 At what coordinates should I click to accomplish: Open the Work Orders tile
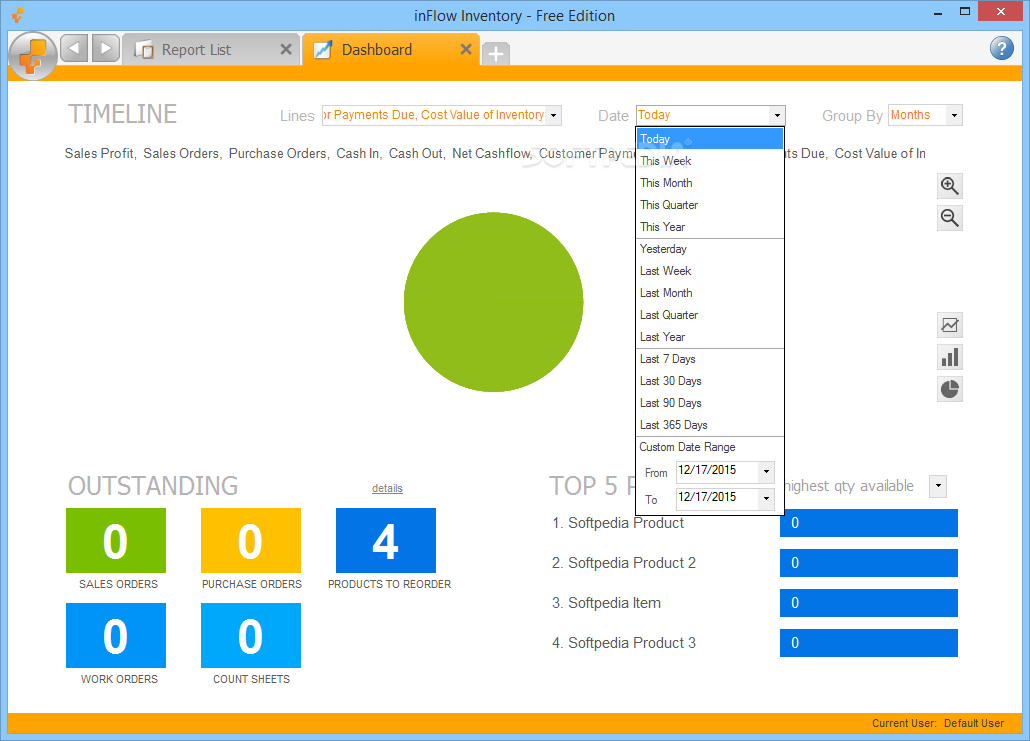point(116,635)
